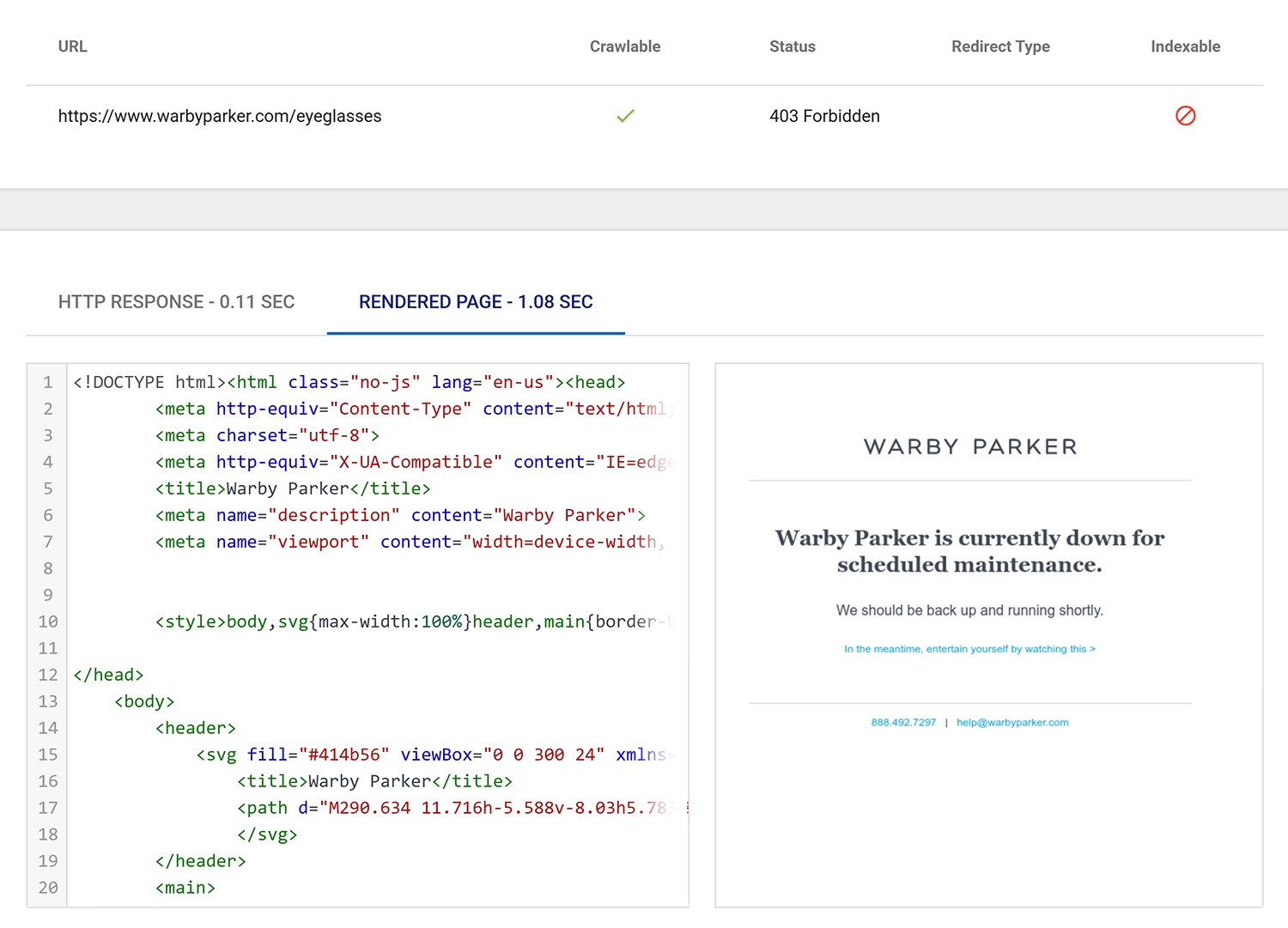The image size is (1288, 928).
Task: Click the Indexable column header
Action: pyautogui.click(x=1185, y=46)
